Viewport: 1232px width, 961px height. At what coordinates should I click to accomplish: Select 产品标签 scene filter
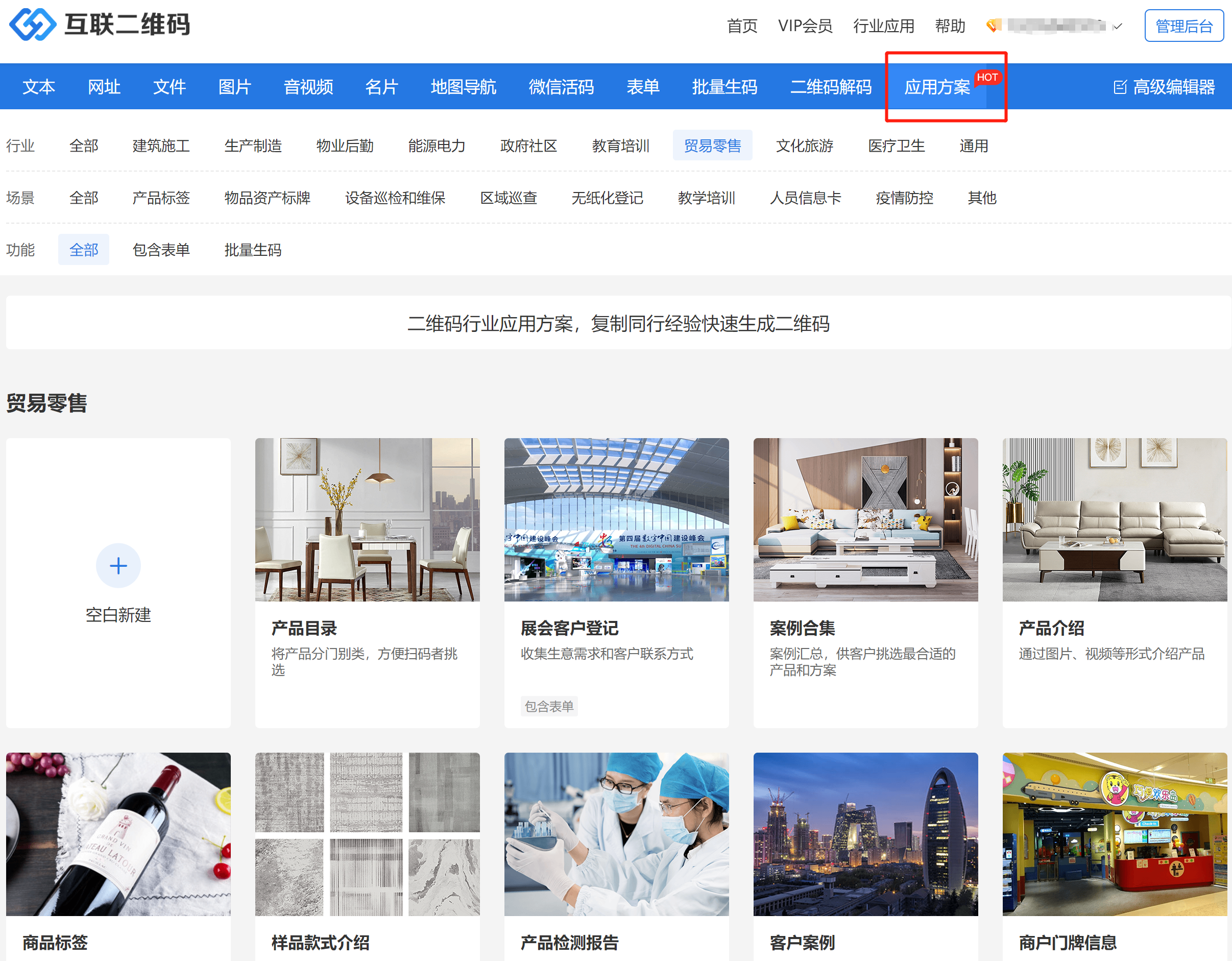click(161, 198)
